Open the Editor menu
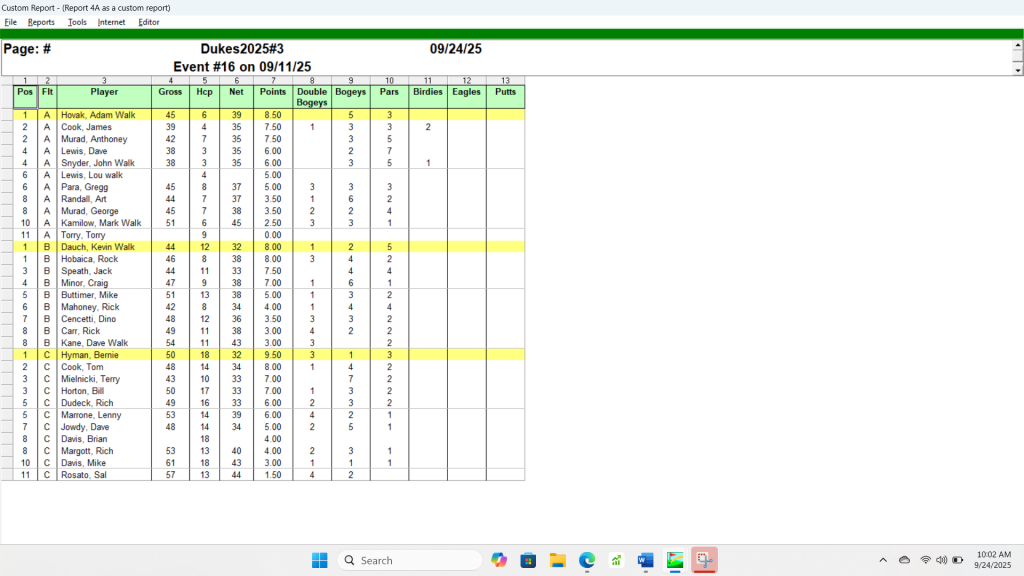 pos(149,22)
